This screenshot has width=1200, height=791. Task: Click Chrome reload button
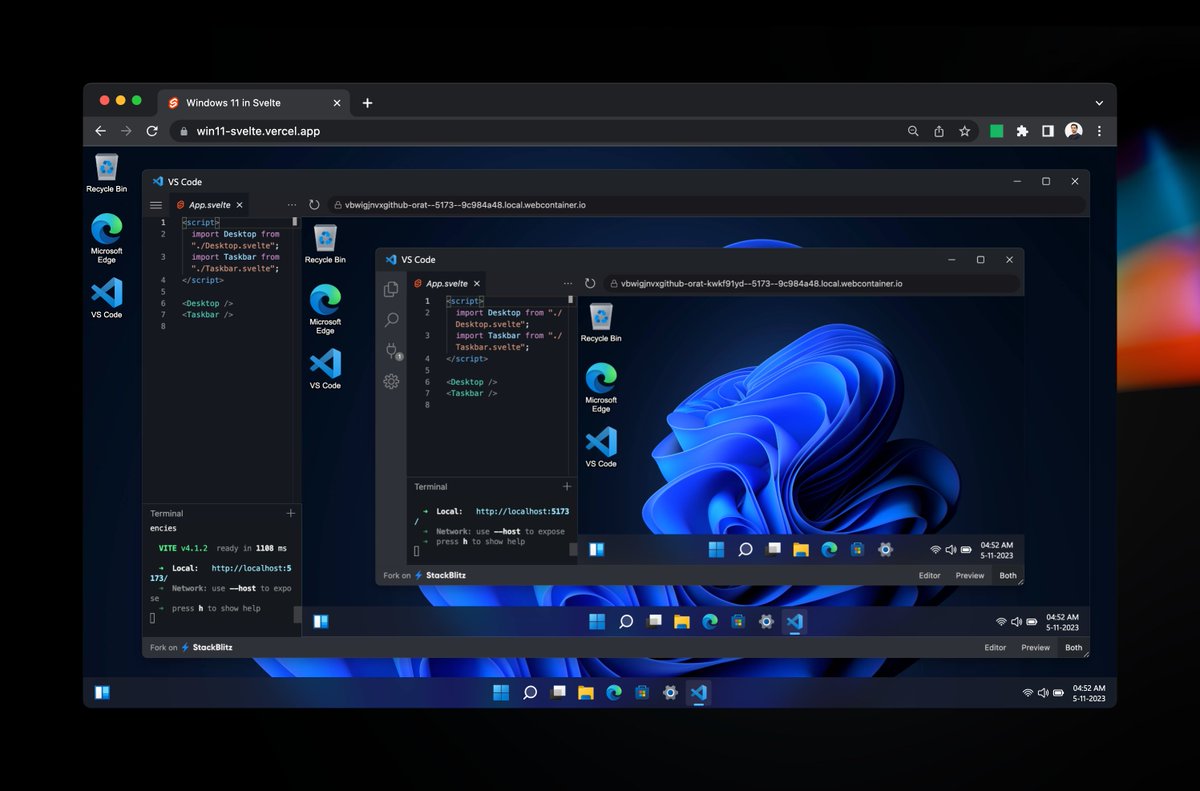(152, 131)
